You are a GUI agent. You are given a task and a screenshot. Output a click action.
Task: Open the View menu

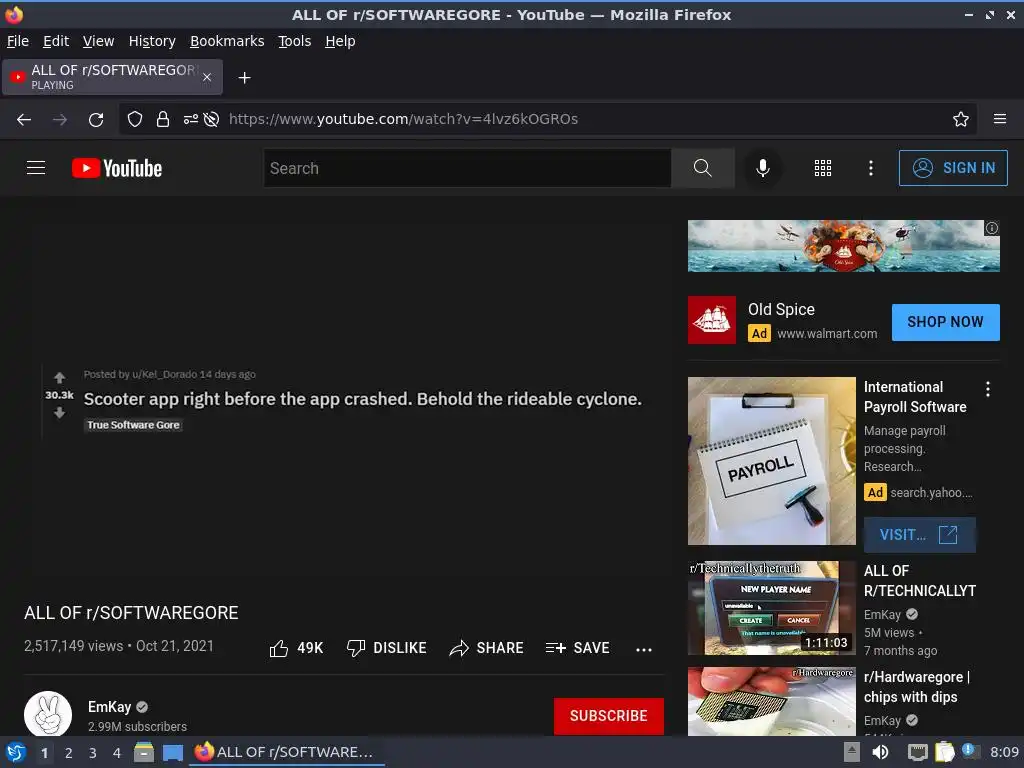[x=98, y=41]
